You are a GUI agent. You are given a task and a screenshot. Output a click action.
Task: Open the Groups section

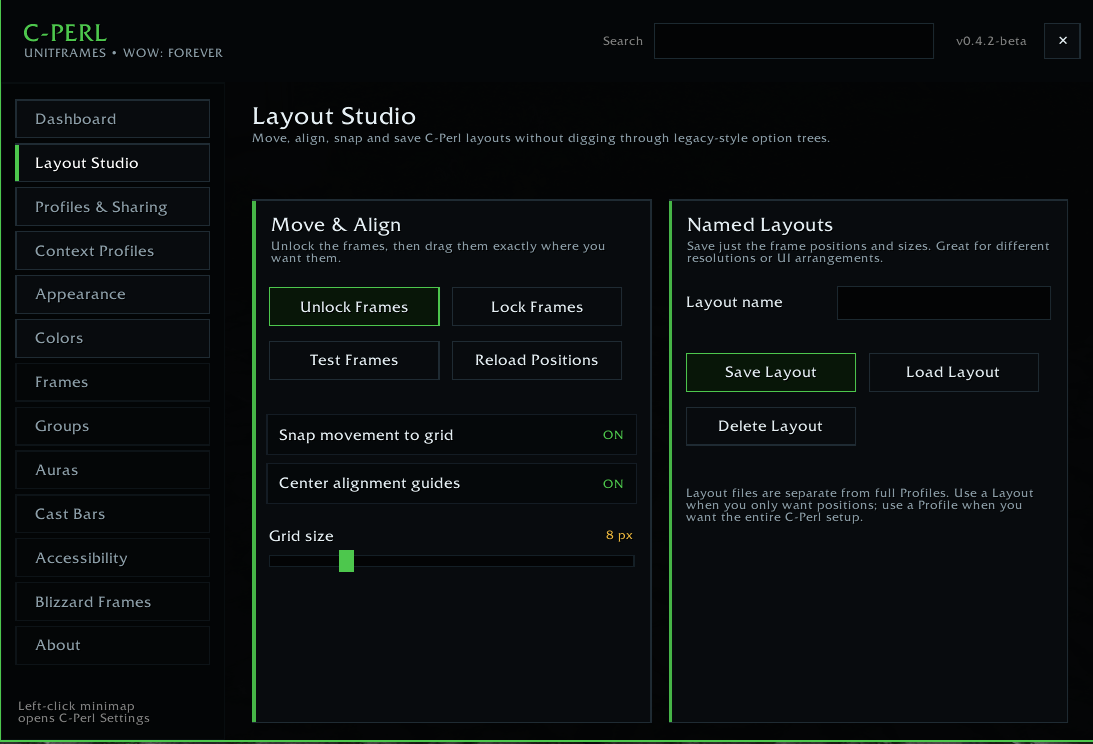tap(112, 426)
